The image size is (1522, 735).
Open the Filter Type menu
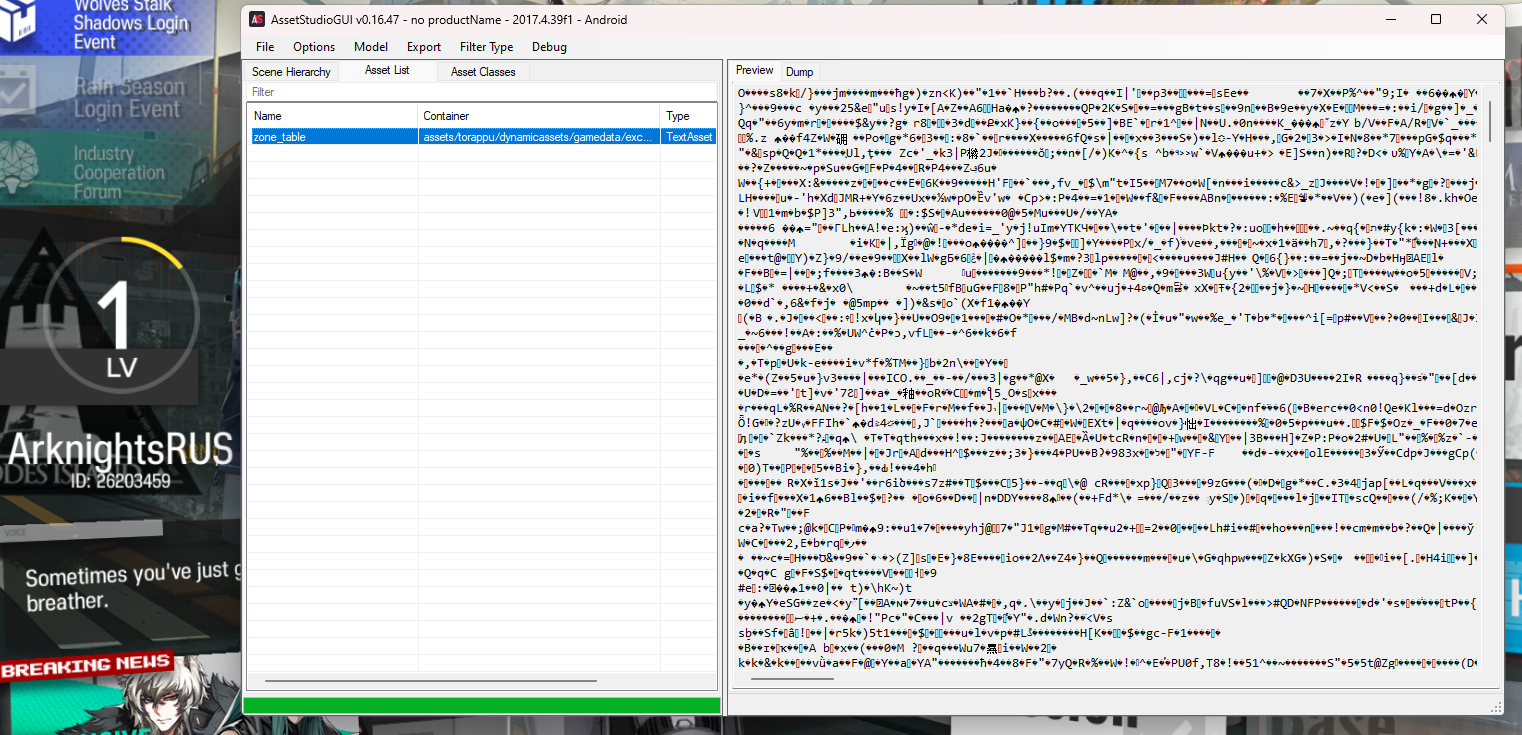486,47
